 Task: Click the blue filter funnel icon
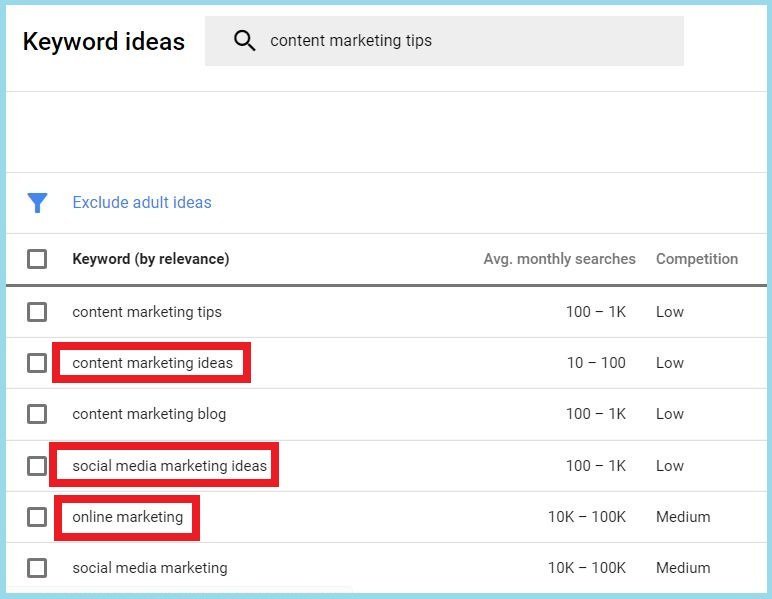click(37, 202)
